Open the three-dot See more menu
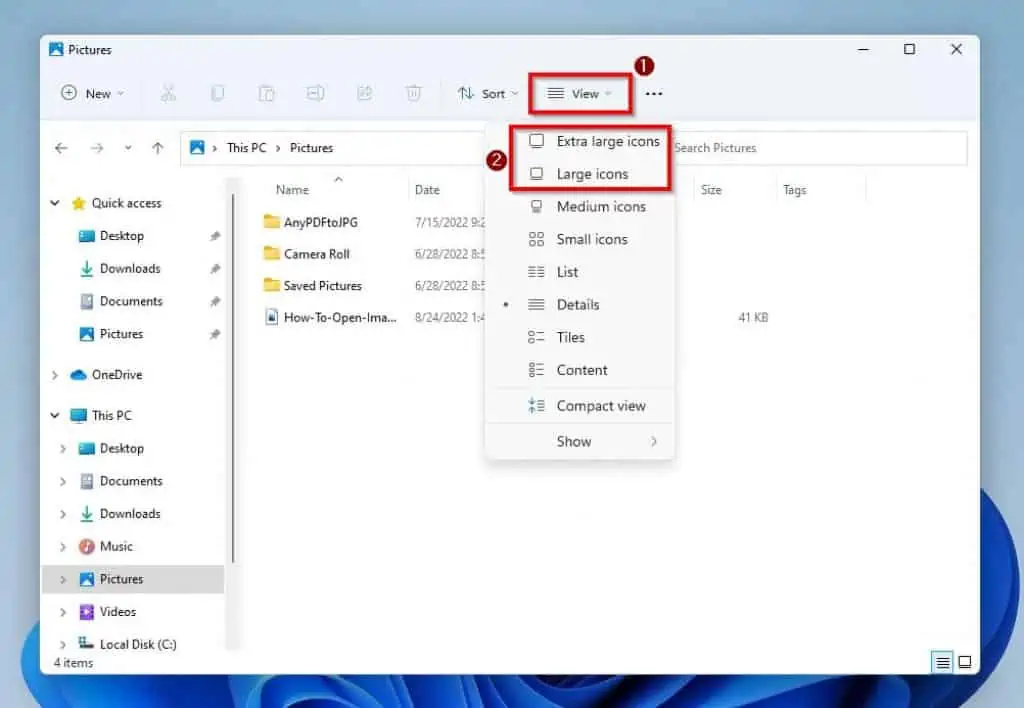Screen dimensions: 1024x708 (654, 93)
